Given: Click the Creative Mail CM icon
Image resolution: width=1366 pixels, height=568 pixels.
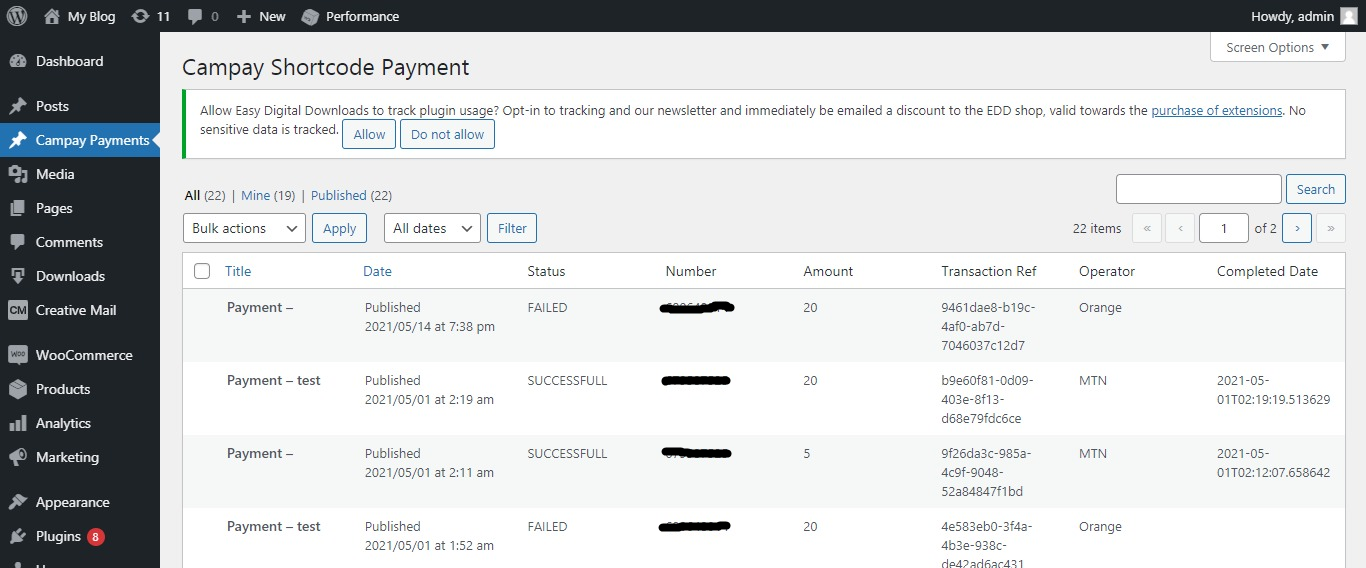Looking at the screenshot, I should coord(17,310).
